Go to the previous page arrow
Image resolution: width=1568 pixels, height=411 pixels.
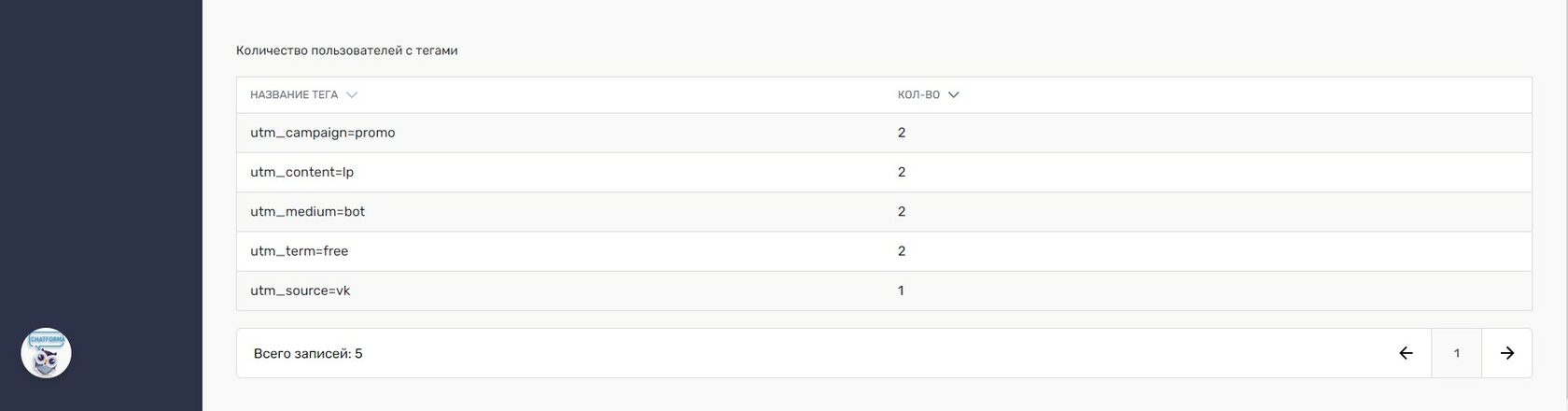point(1406,353)
